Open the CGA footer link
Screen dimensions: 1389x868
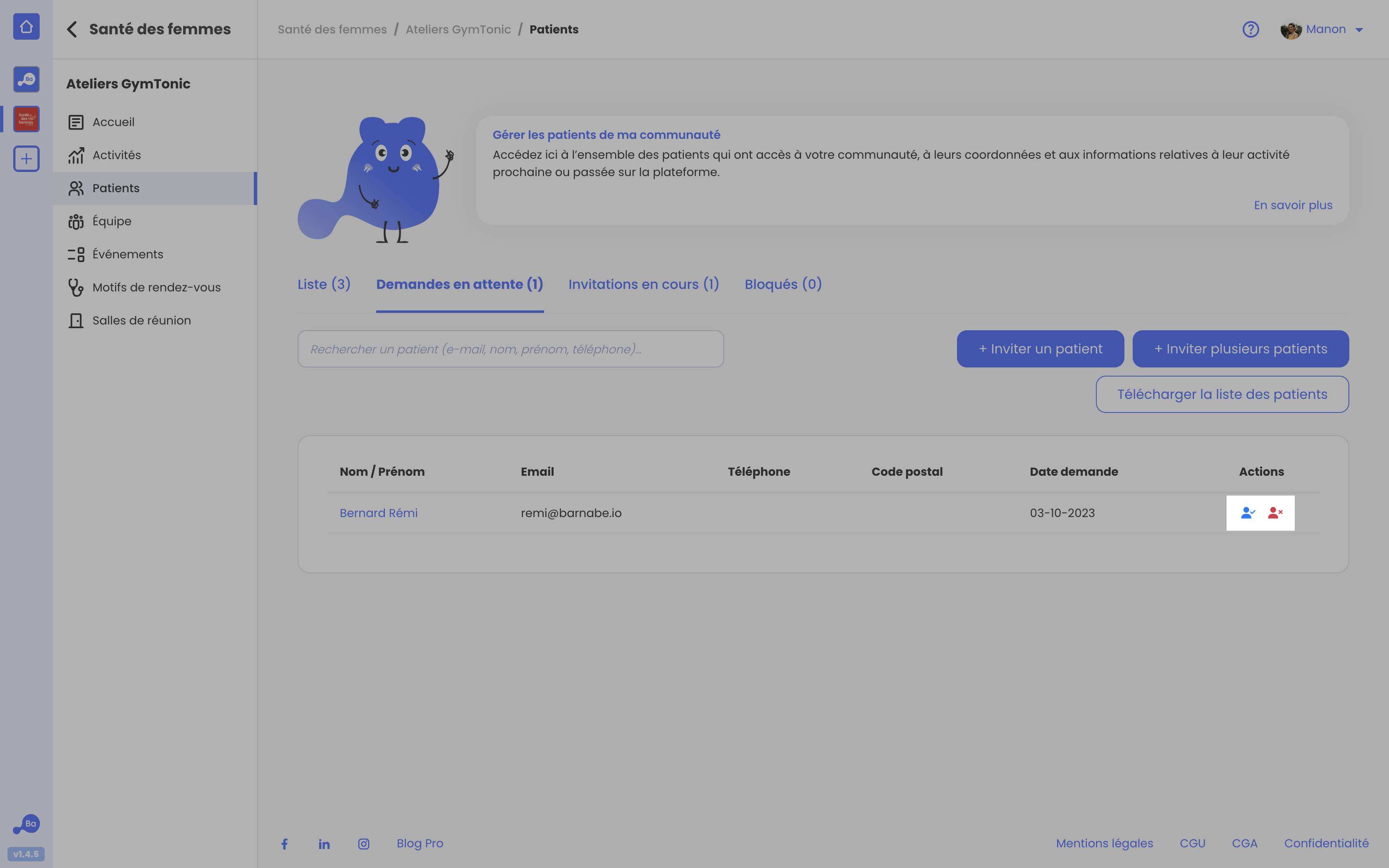[1244, 843]
